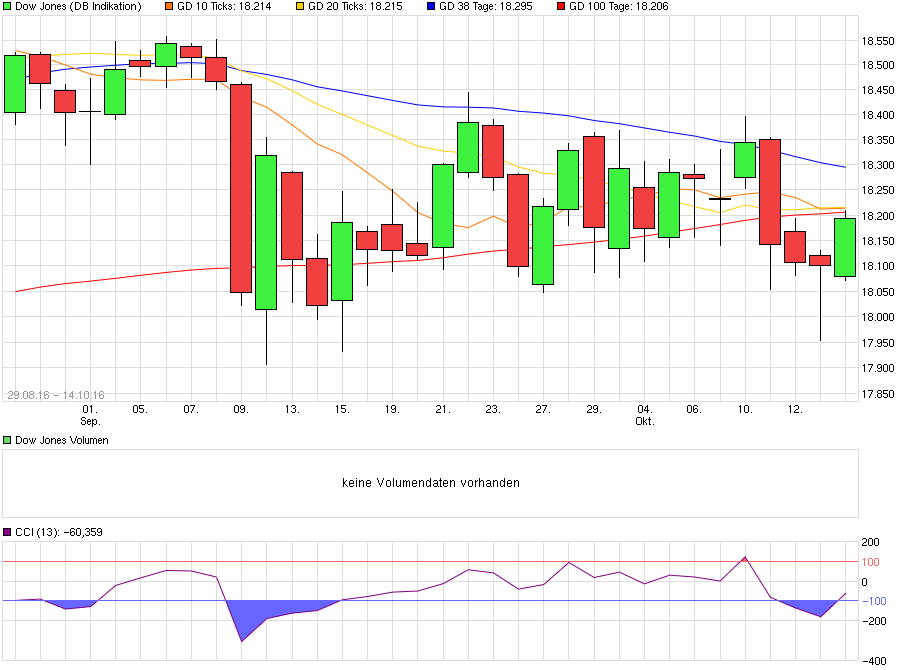Select 'GD 38 Tage: 18.295' legend label
The width and height of the screenshot is (900, 670).
point(486,6)
